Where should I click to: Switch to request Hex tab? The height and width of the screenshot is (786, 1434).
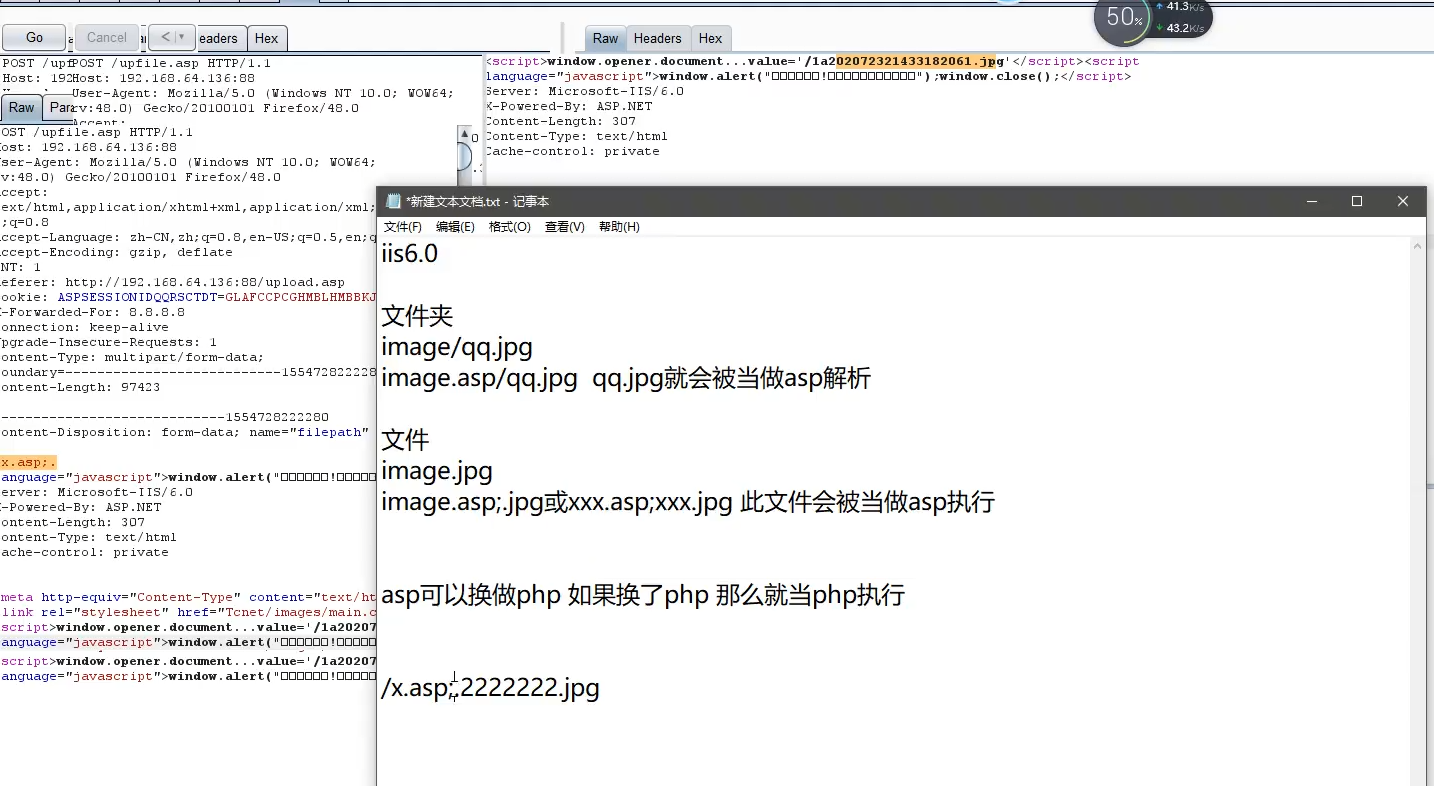pos(266,39)
